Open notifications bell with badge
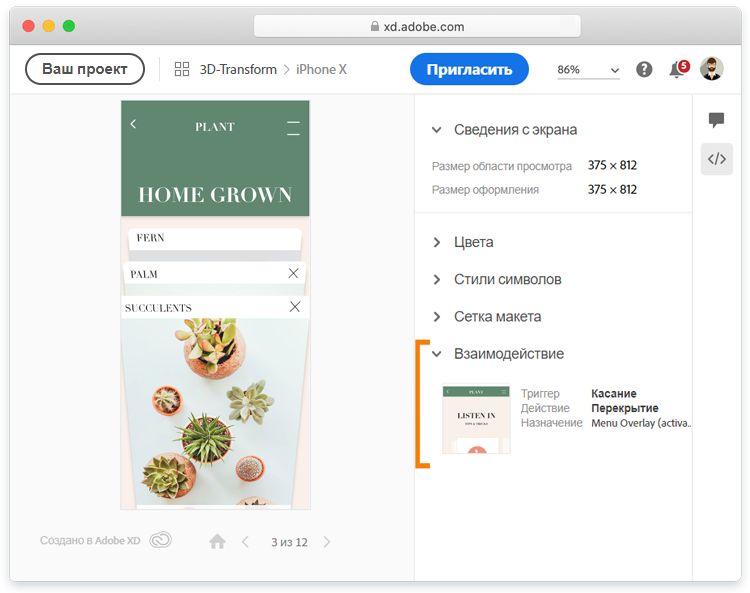 pos(679,69)
